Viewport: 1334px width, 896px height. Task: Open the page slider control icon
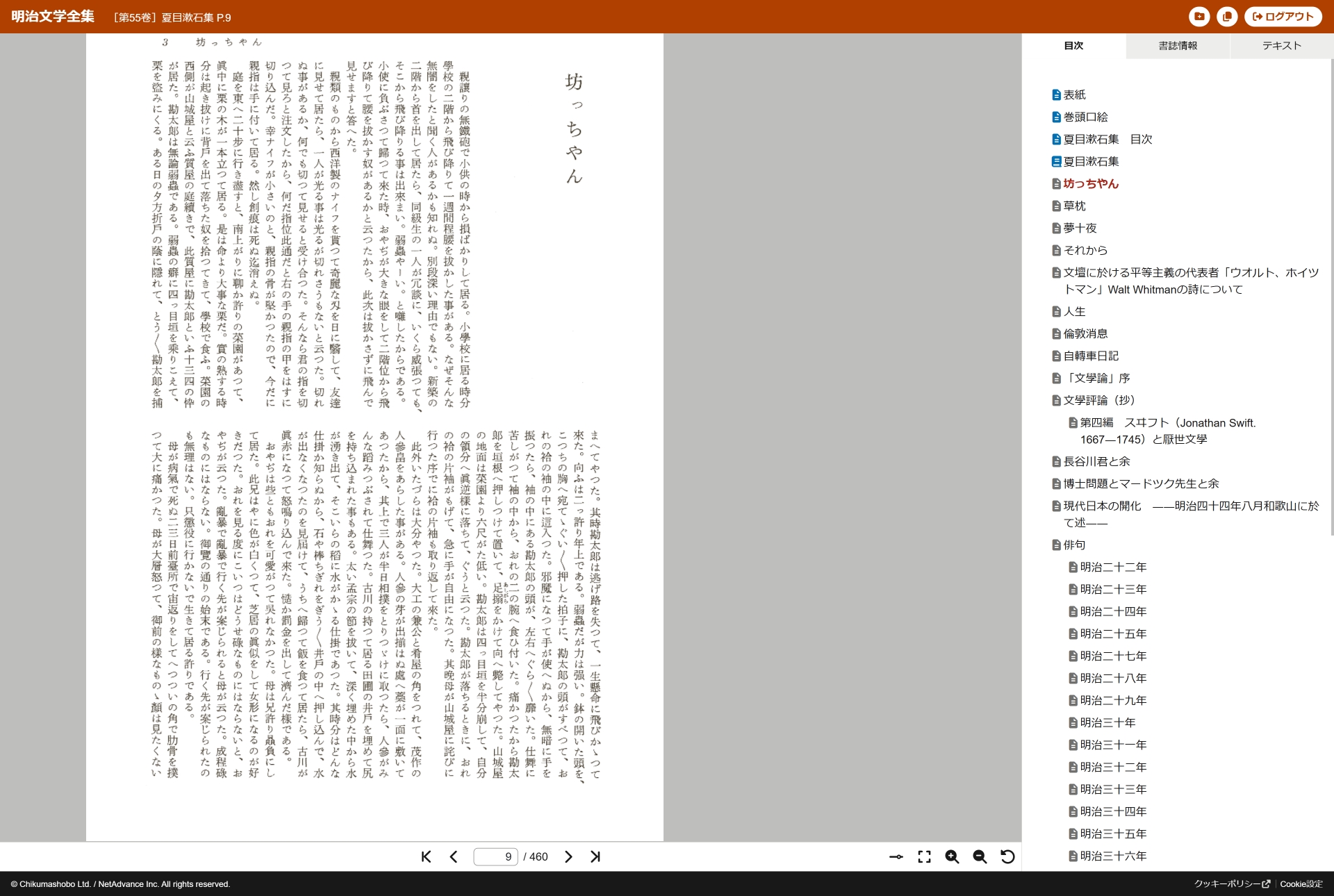(x=896, y=856)
